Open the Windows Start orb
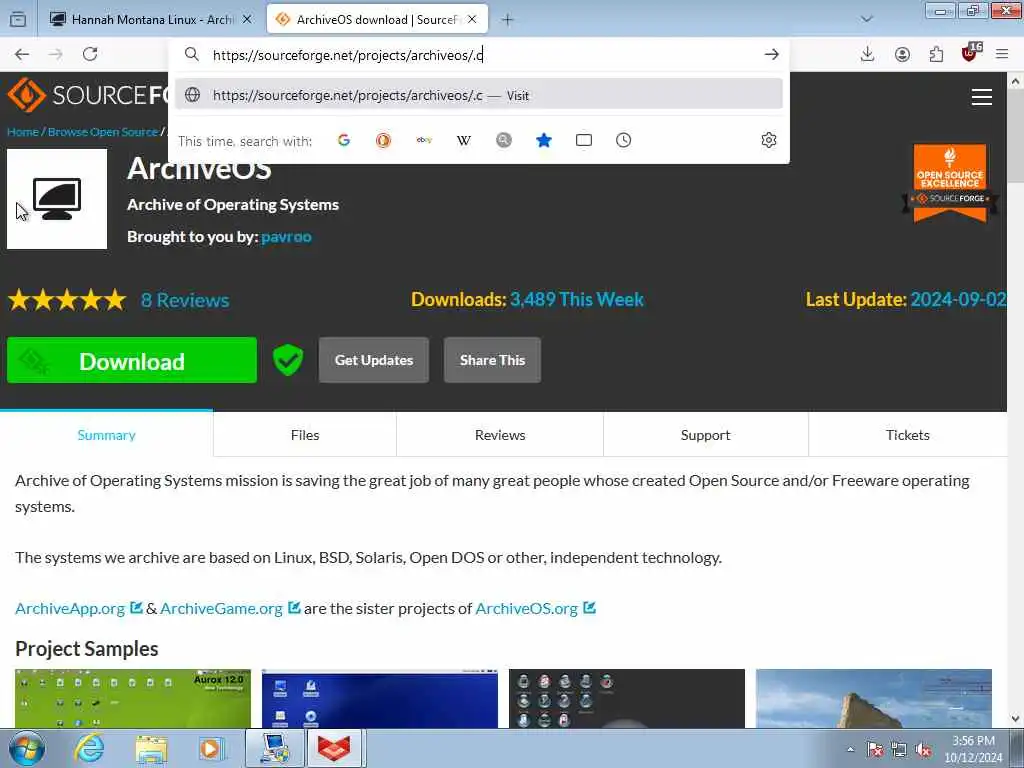 click(27, 748)
